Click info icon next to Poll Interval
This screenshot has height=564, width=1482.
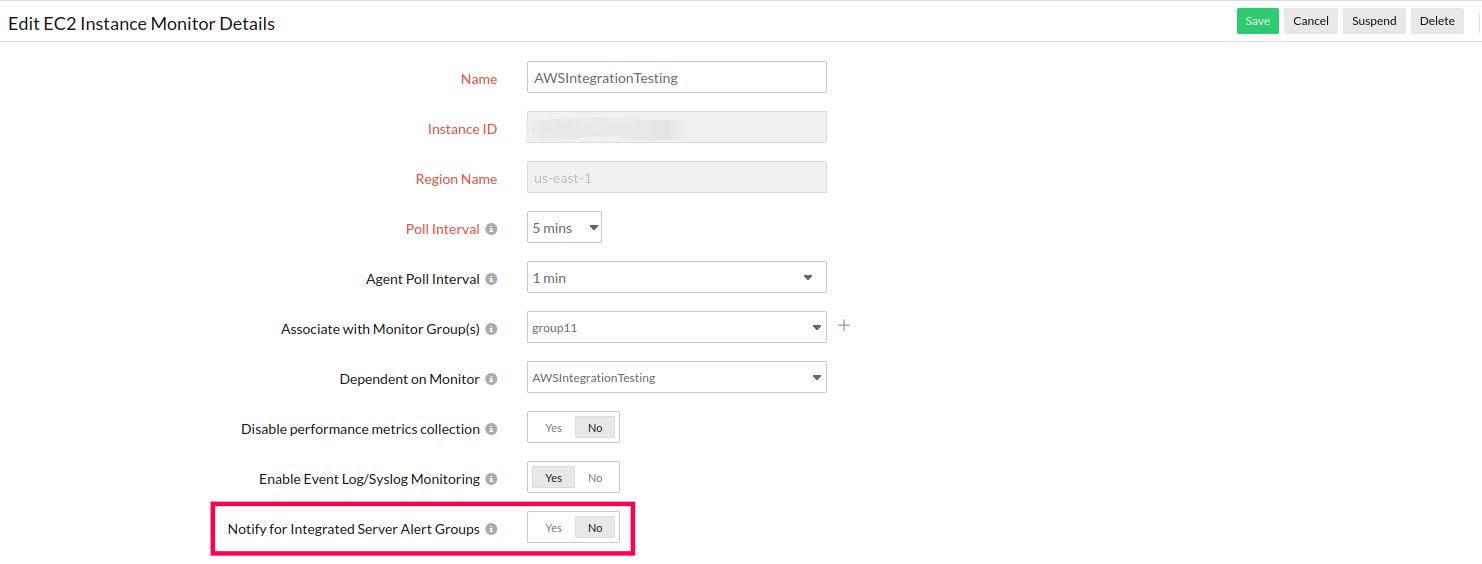click(x=491, y=229)
